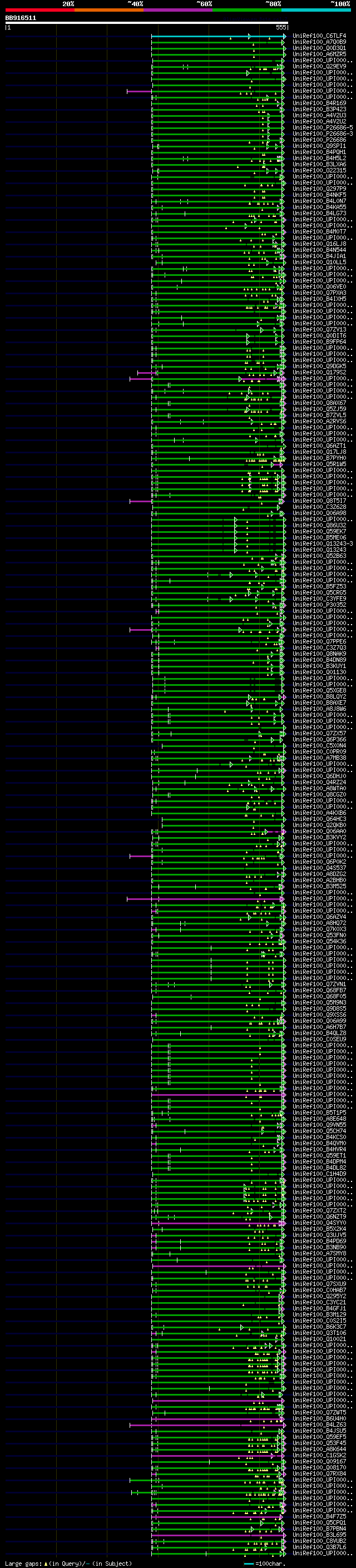The height and width of the screenshot is (1568, 356).
Task: Select the UniRef100_B4R169 entry
Action: [319, 103]
